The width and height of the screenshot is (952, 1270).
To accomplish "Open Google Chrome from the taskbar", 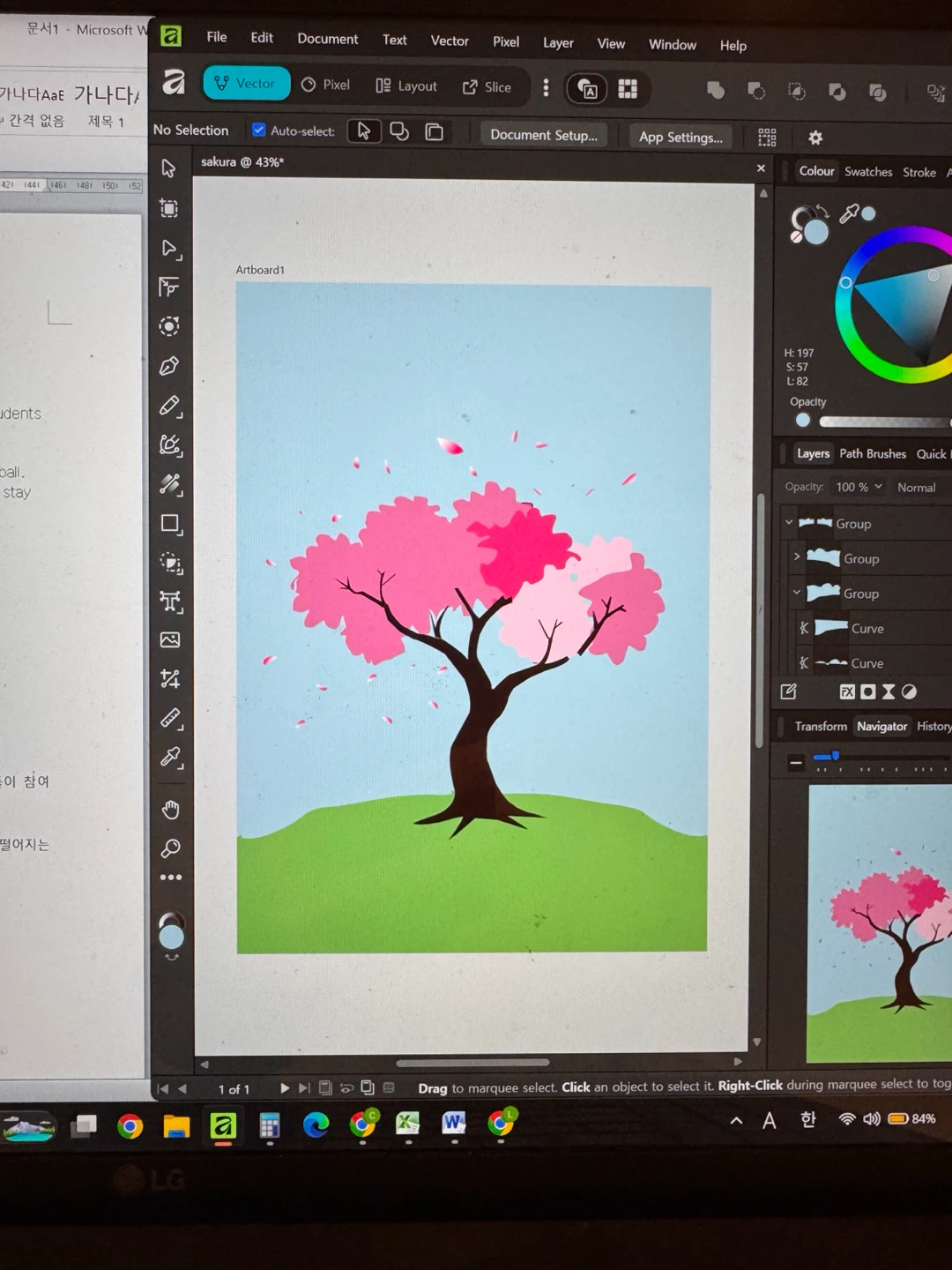I will click(130, 1126).
